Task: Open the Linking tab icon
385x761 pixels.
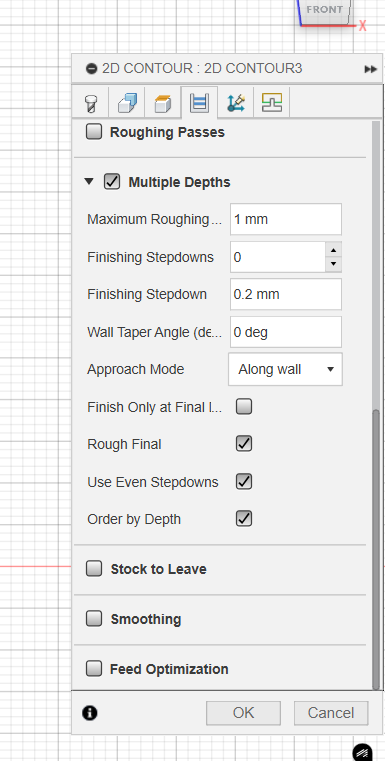Action: [235, 103]
